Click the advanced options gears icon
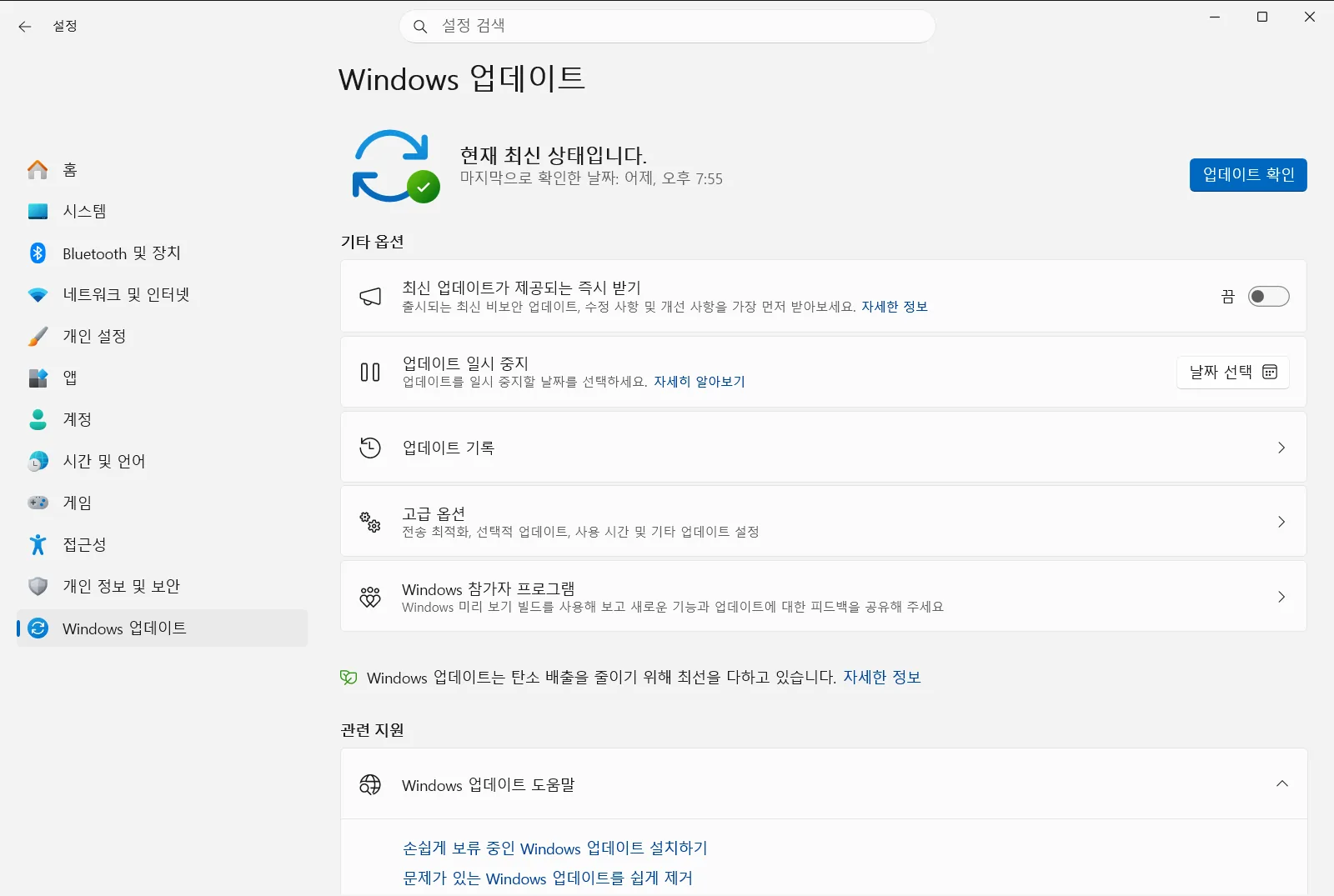 pos(370,522)
